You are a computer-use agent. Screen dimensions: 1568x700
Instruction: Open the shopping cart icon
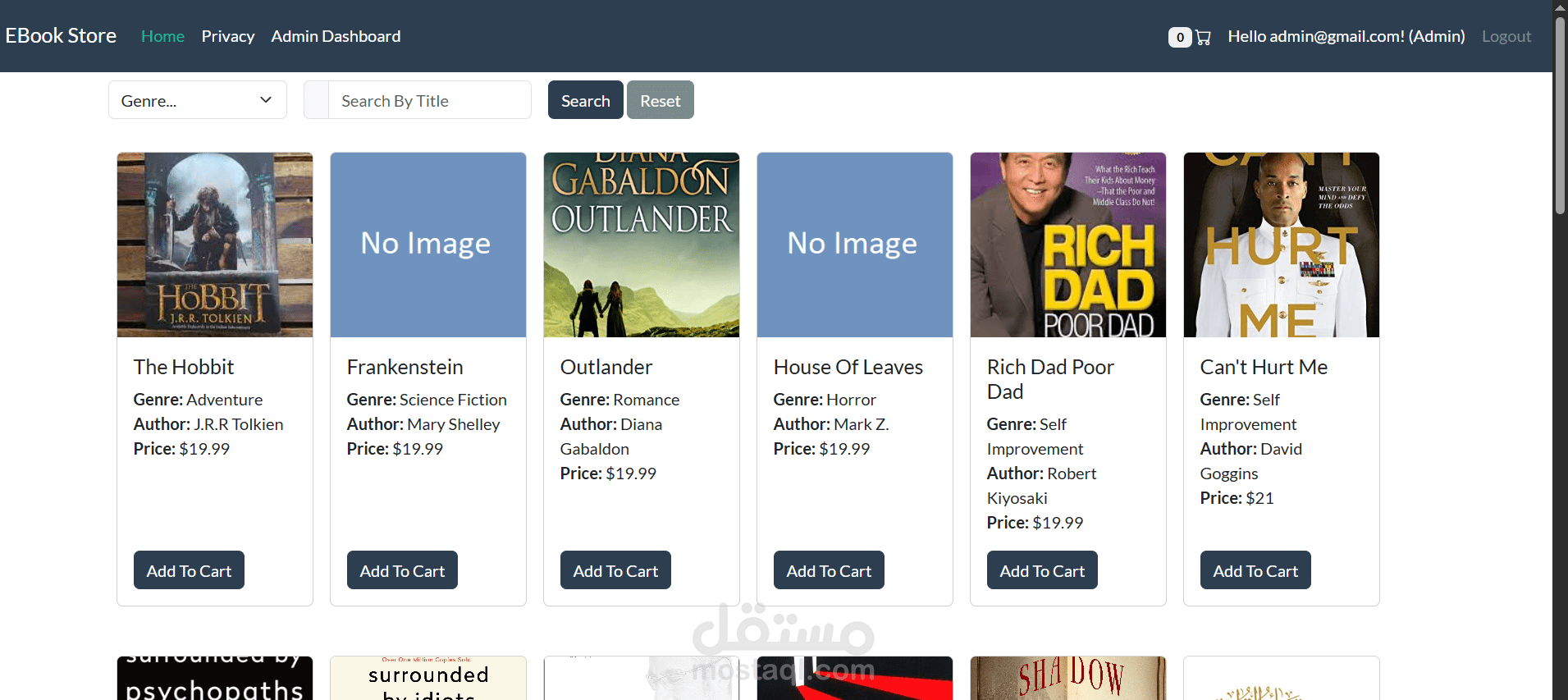(x=1203, y=37)
